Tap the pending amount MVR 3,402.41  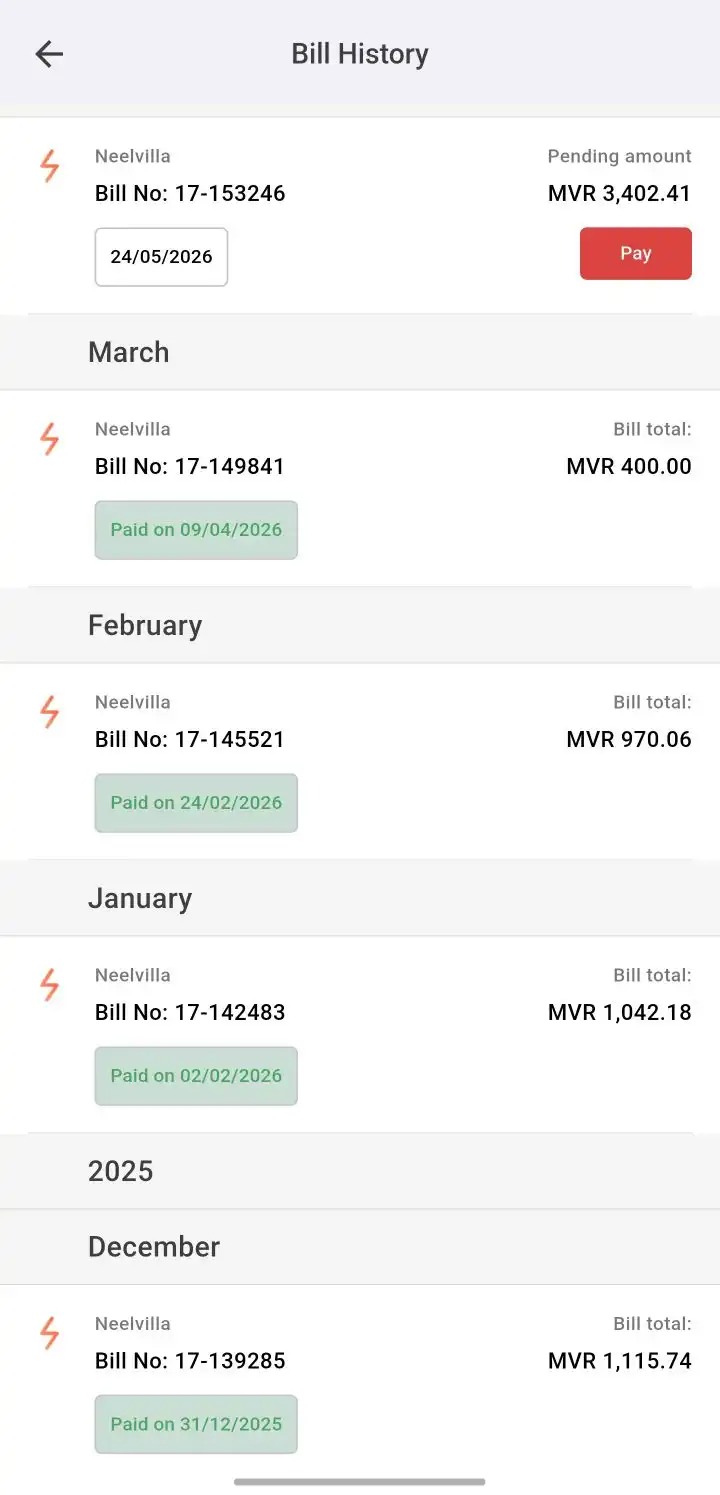[x=619, y=193]
